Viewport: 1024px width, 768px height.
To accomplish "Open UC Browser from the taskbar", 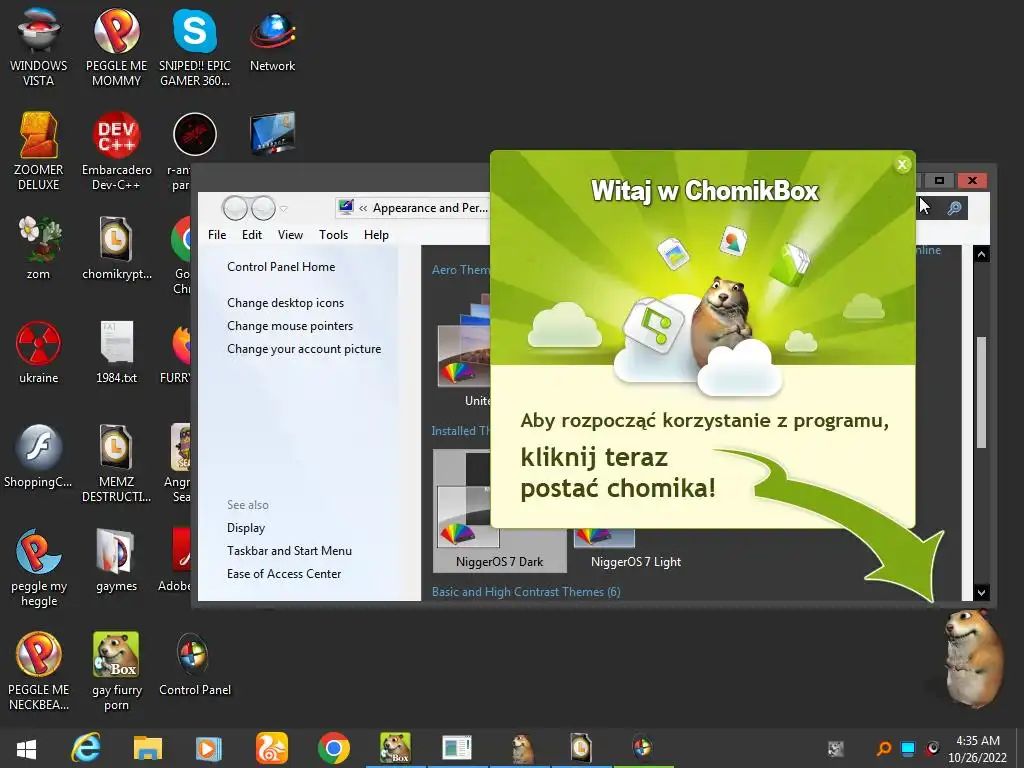I will coord(271,748).
